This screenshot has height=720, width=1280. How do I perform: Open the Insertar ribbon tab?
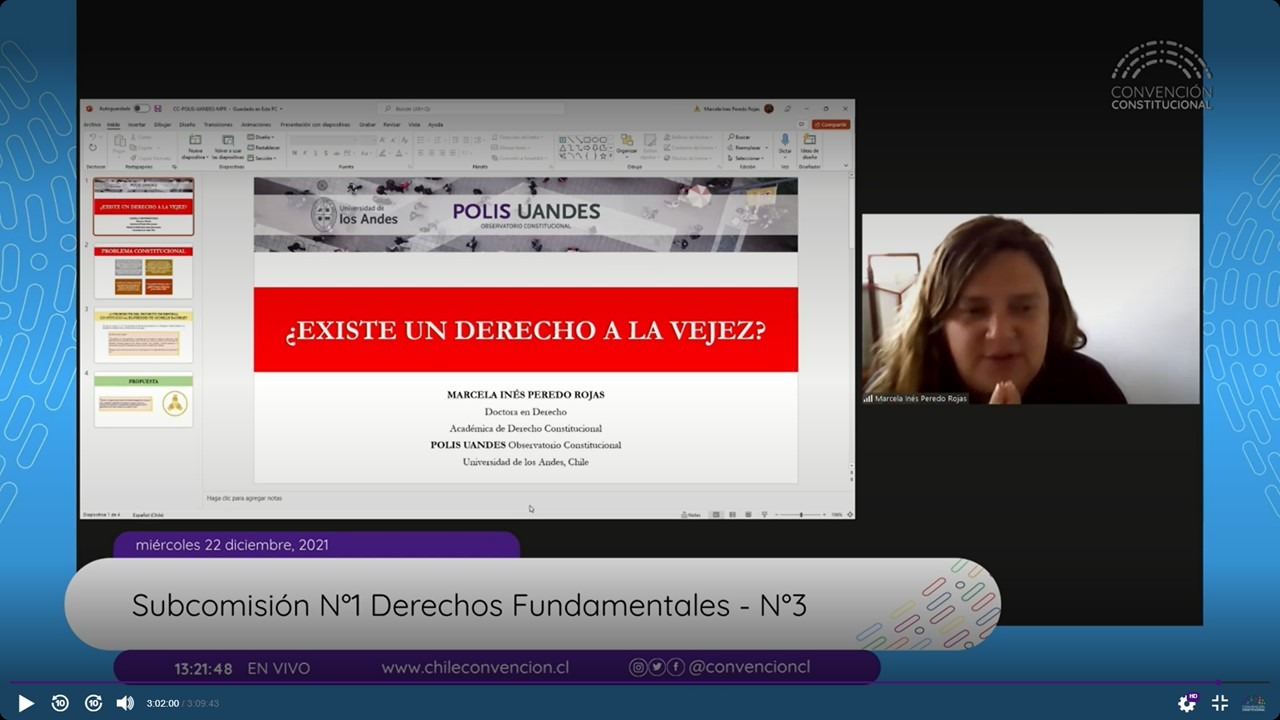137,125
